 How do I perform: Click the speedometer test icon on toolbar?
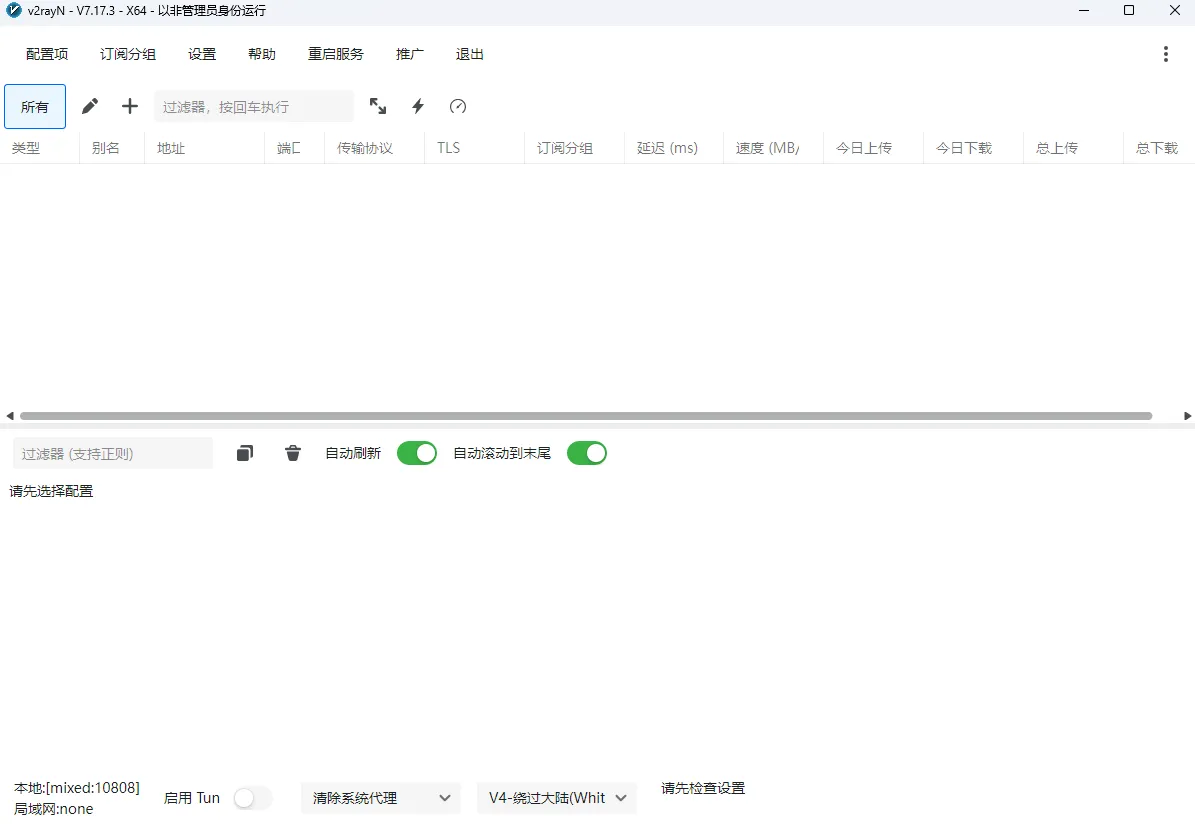tap(458, 106)
